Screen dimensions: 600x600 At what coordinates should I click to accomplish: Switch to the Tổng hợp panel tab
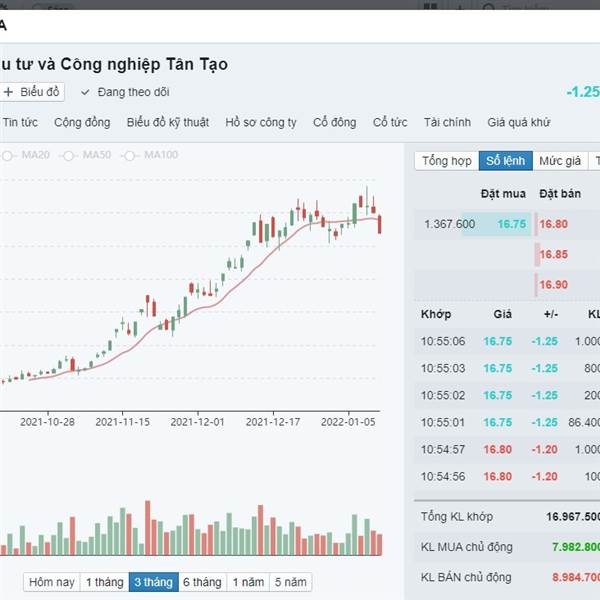point(447,161)
